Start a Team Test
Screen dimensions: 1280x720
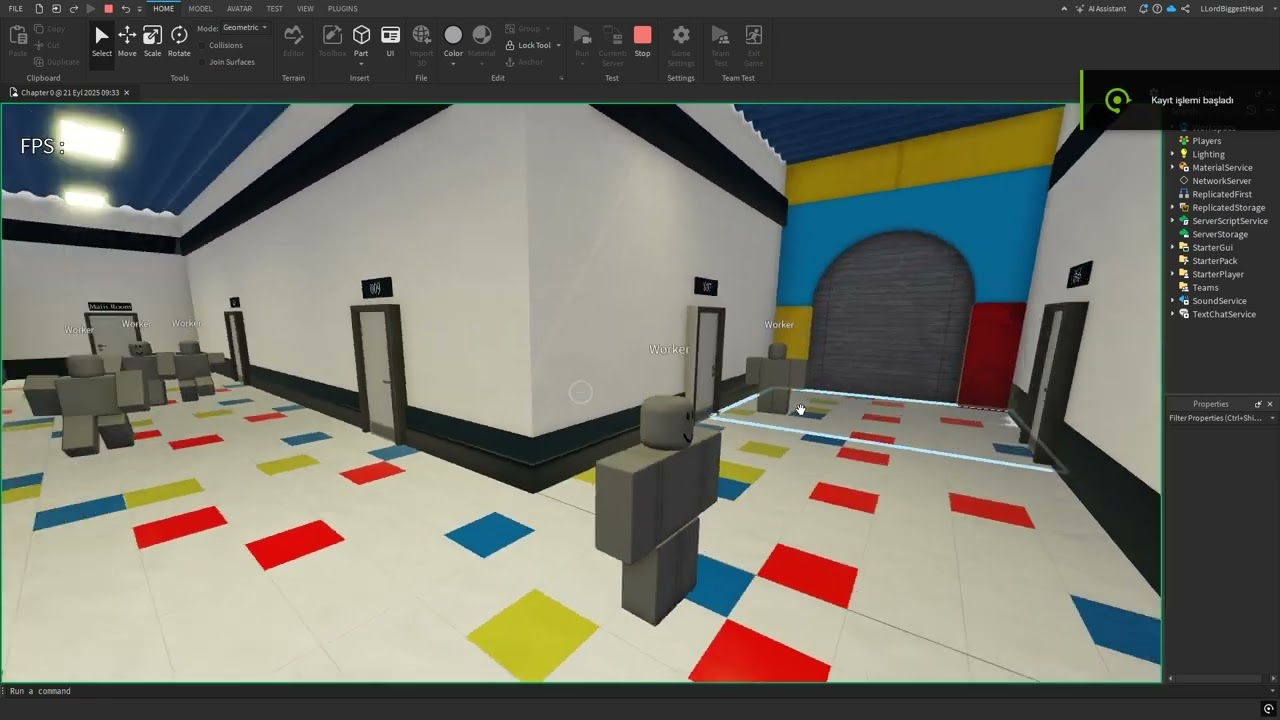click(720, 44)
